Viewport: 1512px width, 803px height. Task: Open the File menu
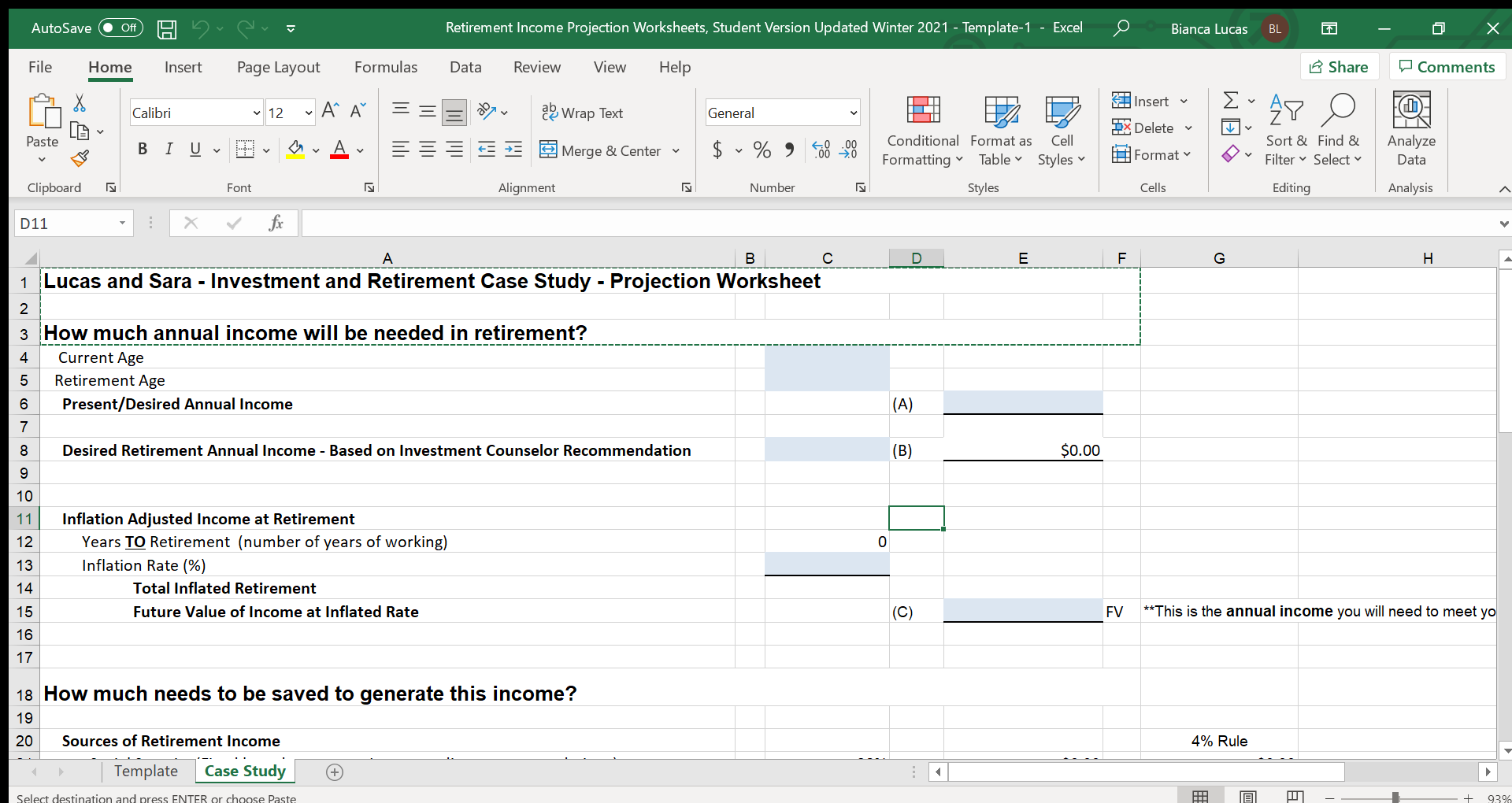[x=40, y=68]
